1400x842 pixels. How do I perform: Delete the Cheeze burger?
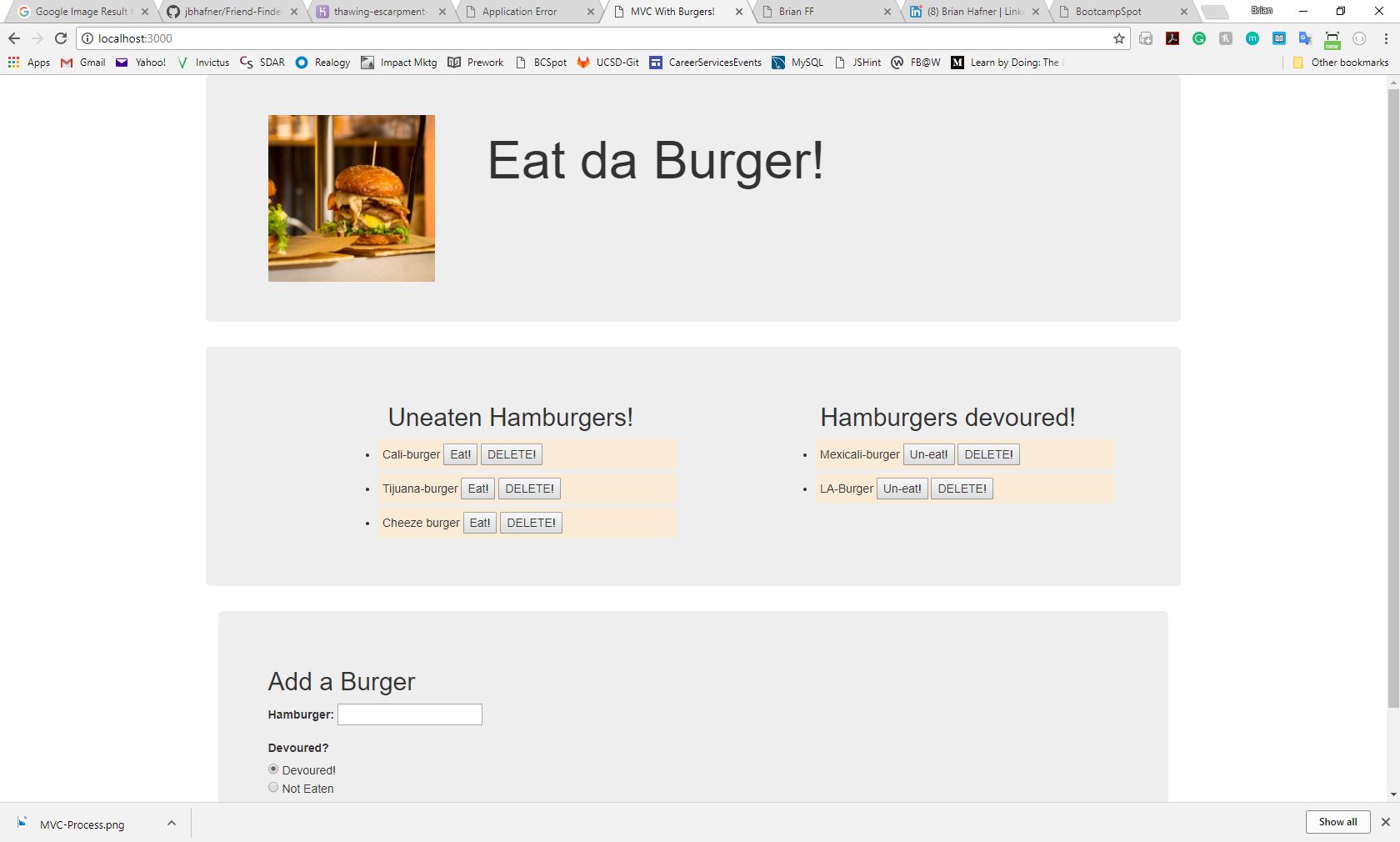[531, 523]
